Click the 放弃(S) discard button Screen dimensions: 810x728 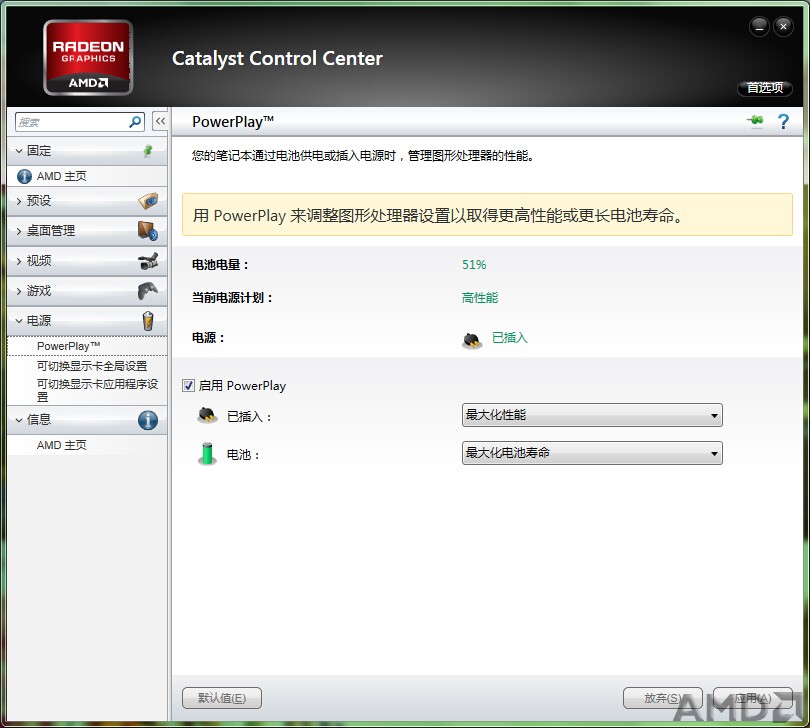pyautogui.click(x=663, y=699)
